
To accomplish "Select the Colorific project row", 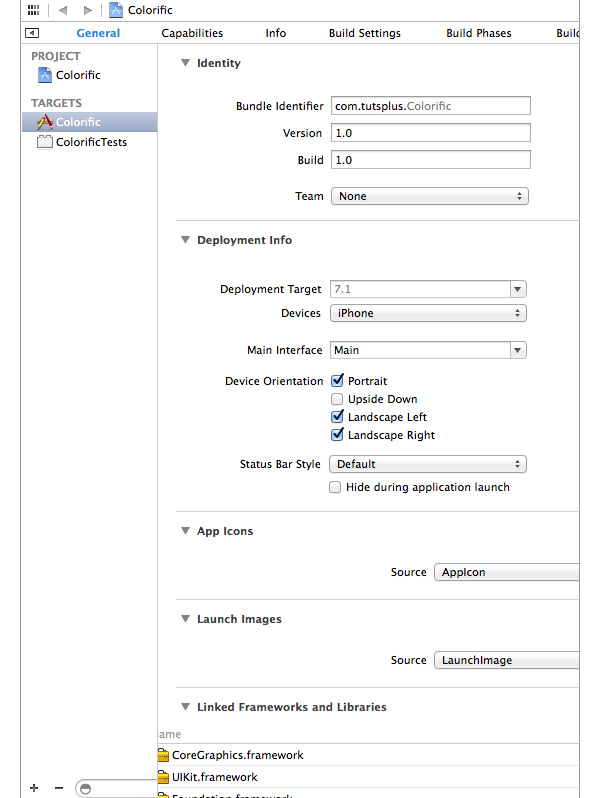I will (x=90, y=75).
